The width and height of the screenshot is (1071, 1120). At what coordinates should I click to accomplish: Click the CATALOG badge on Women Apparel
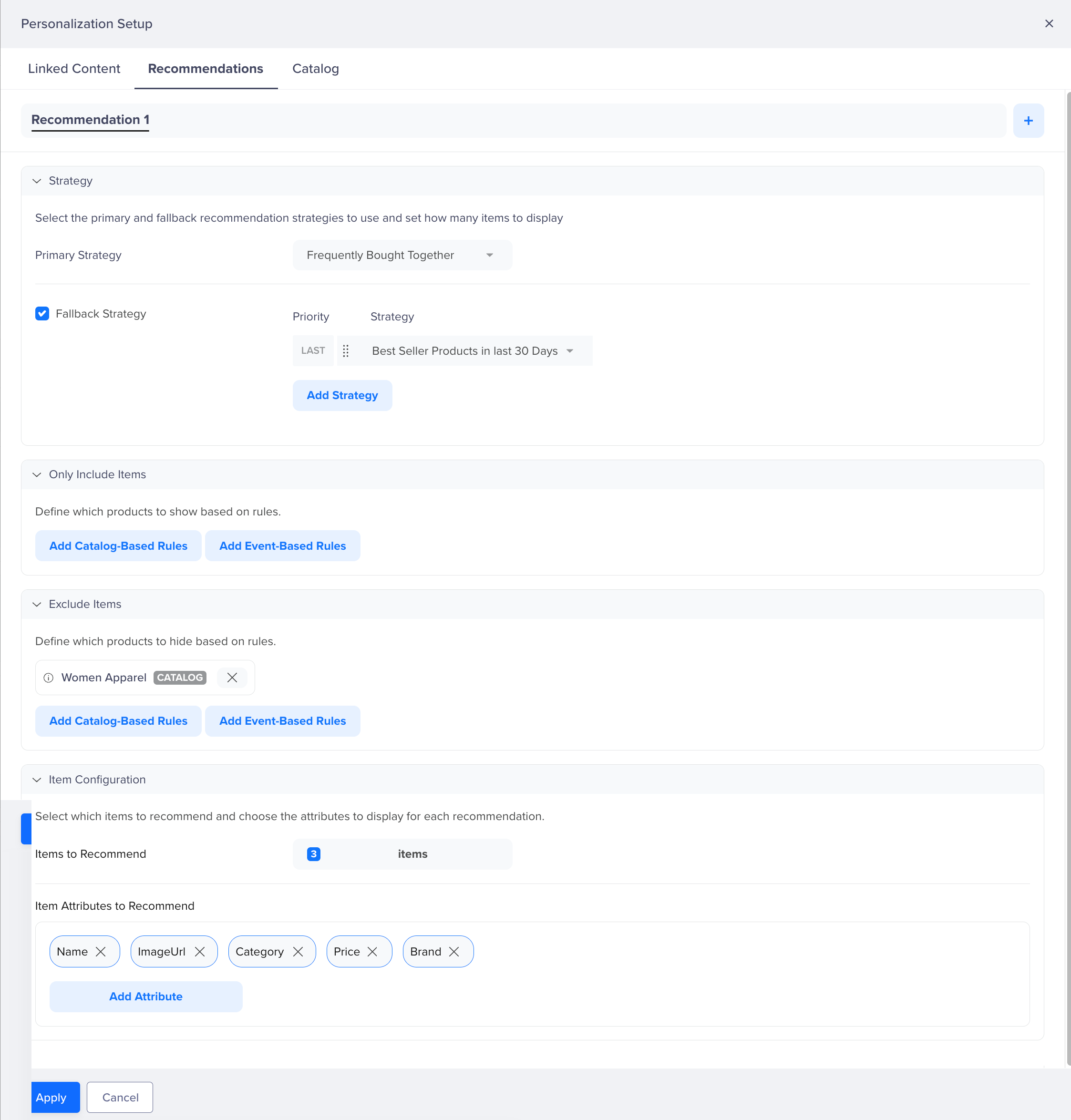(x=180, y=678)
